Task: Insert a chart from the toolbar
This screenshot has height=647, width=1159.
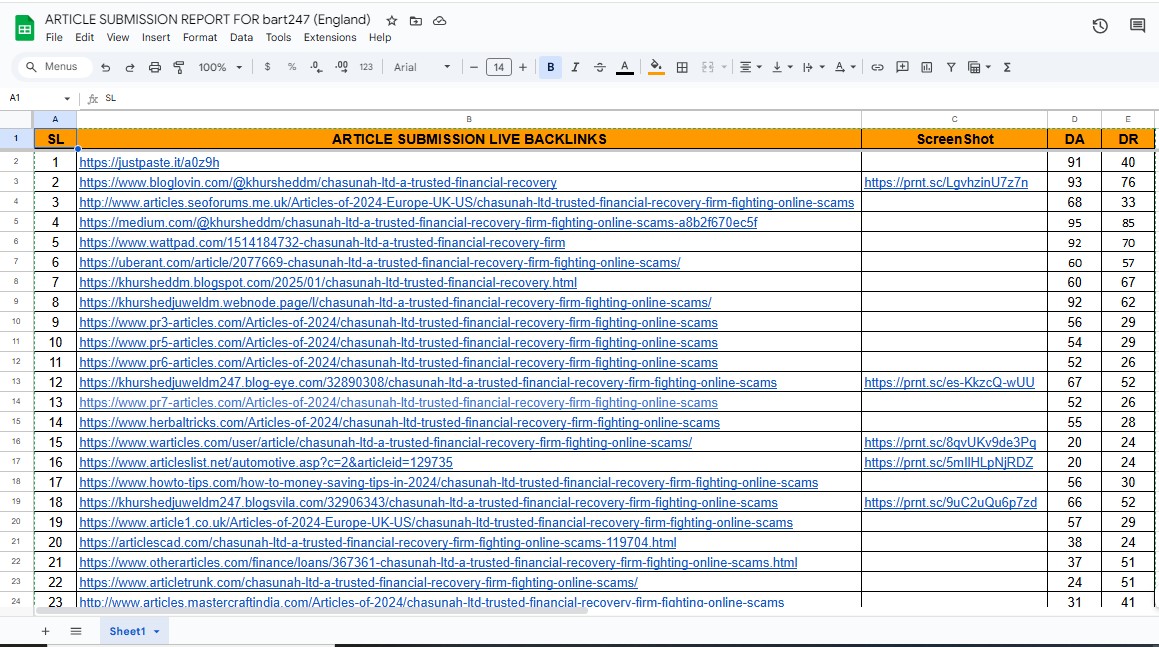Action: (926, 67)
